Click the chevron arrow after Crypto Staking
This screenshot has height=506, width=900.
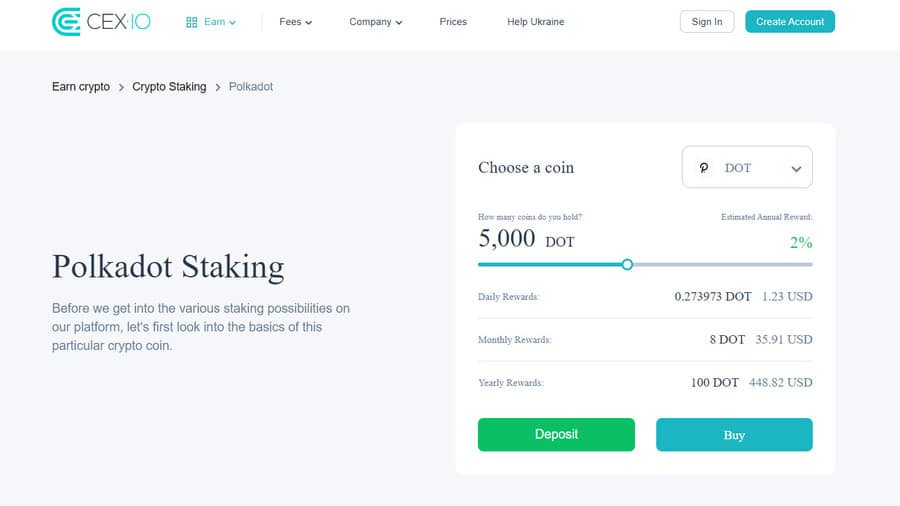click(x=218, y=87)
